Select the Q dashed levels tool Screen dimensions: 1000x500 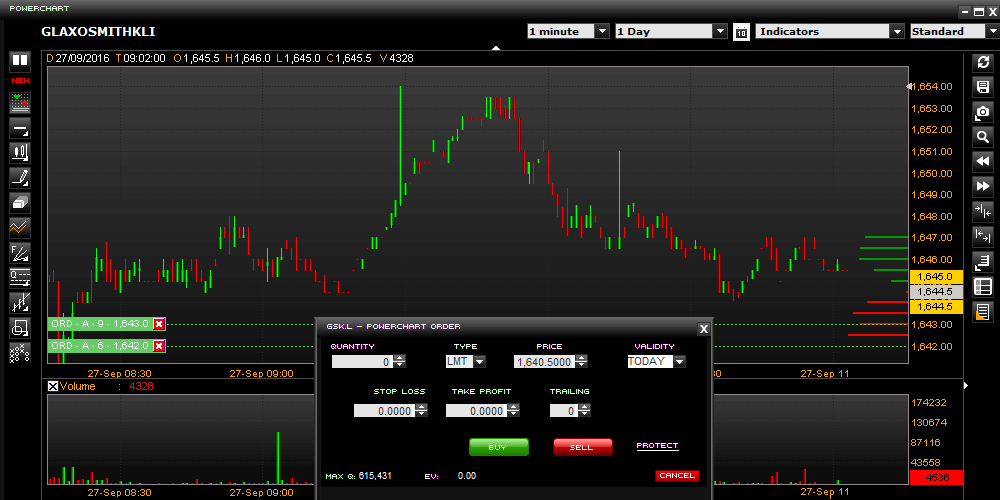click(x=20, y=277)
